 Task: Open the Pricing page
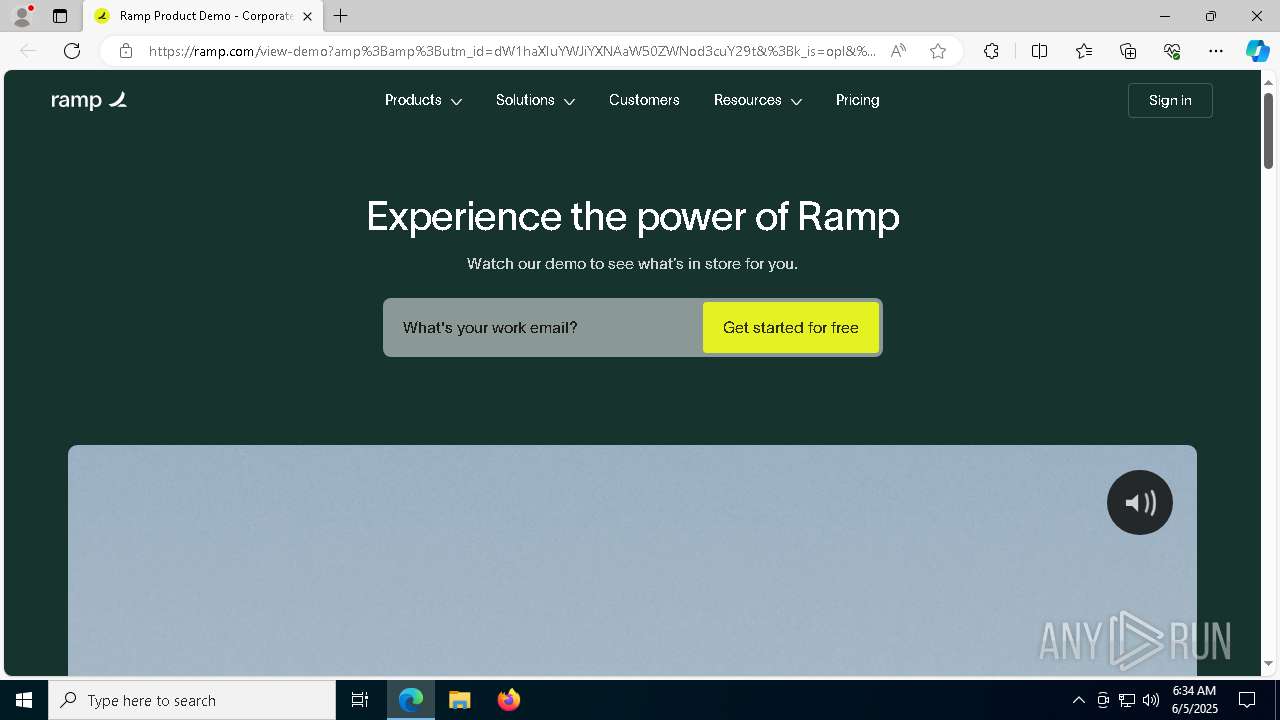point(858,100)
